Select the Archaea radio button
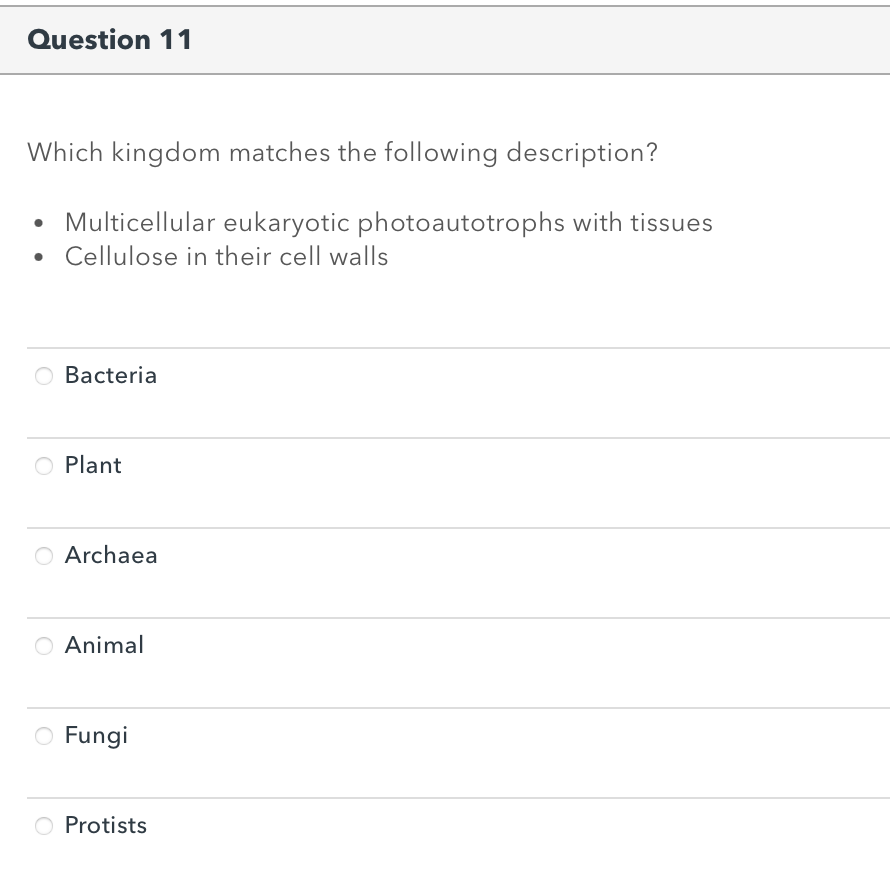Image resolution: width=890 pixels, height=882 pixels. pos(44,556)
